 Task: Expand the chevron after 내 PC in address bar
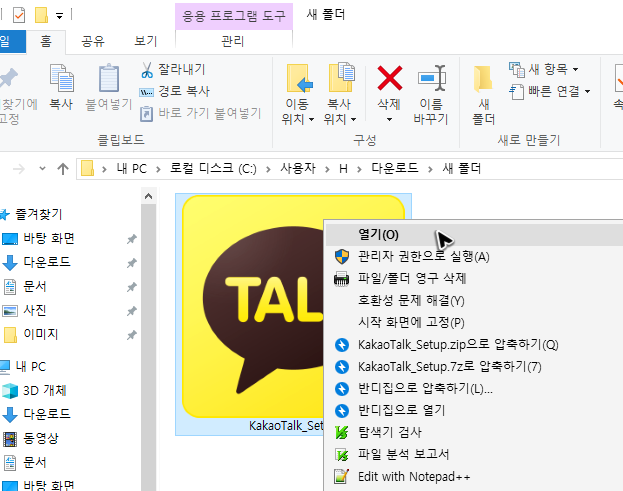coord(158,170)
